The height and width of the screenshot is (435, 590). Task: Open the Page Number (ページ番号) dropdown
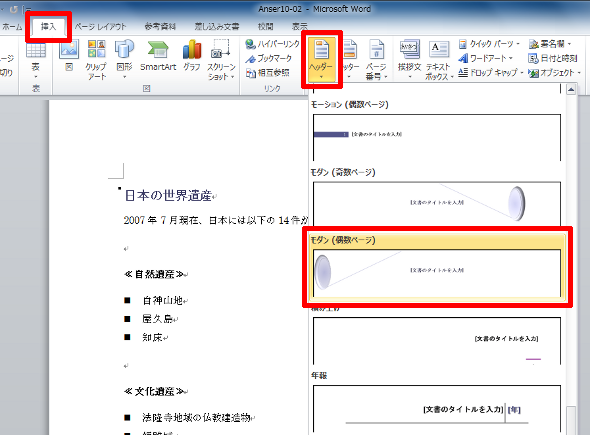click(376, 60)
